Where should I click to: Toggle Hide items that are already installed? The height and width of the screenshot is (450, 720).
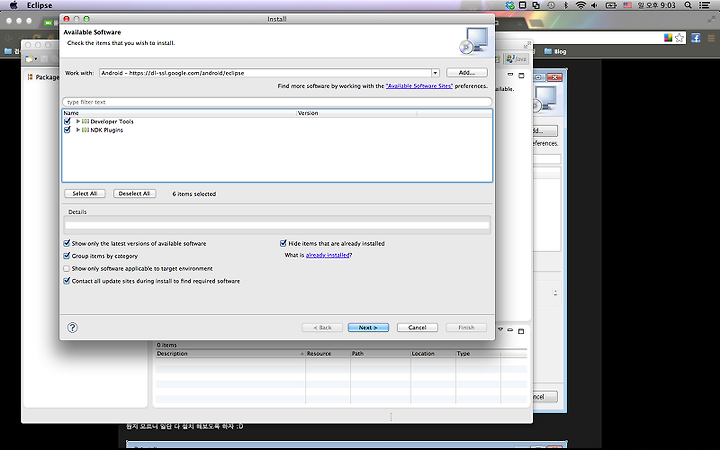click(283, 243)
